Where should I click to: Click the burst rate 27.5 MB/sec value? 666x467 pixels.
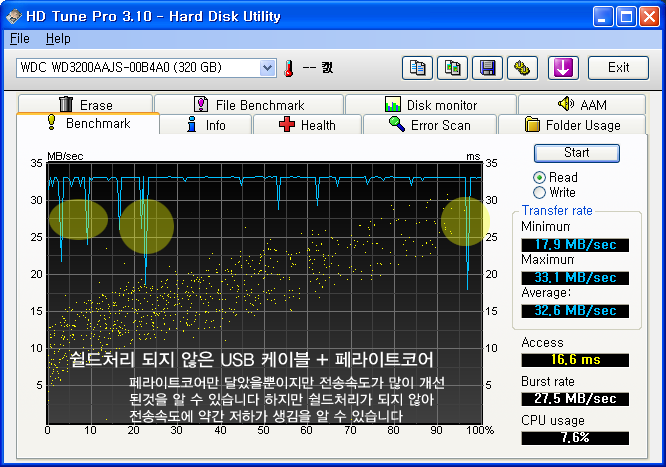pos(575,399)
